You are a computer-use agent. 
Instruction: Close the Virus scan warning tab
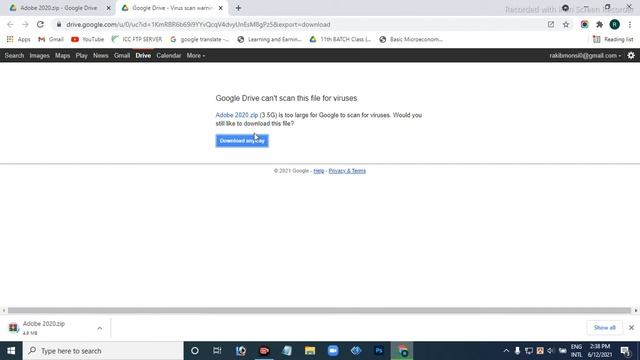click(220, 8)
